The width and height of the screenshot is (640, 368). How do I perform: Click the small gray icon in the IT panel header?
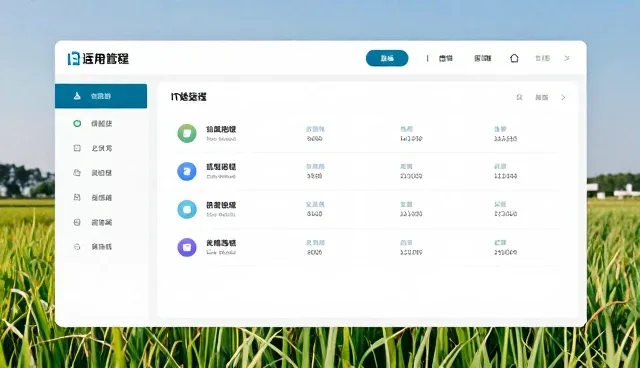coord(519,97)
